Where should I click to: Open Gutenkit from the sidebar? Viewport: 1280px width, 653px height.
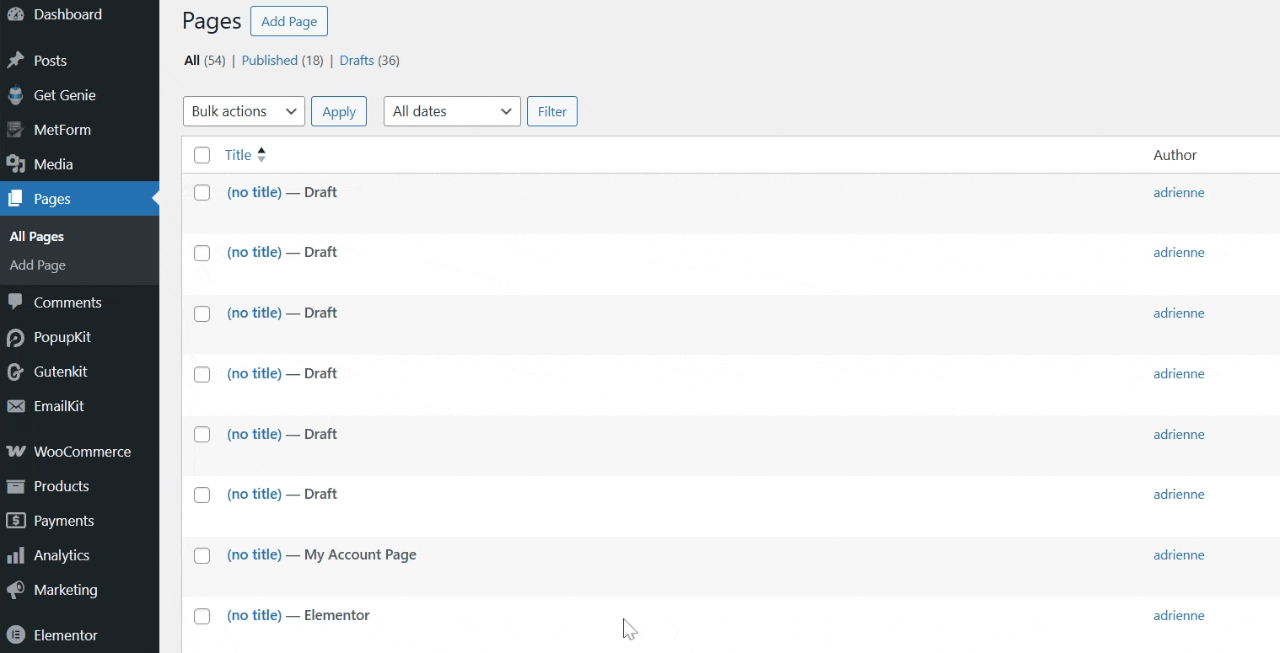click(x=60, y=371)
